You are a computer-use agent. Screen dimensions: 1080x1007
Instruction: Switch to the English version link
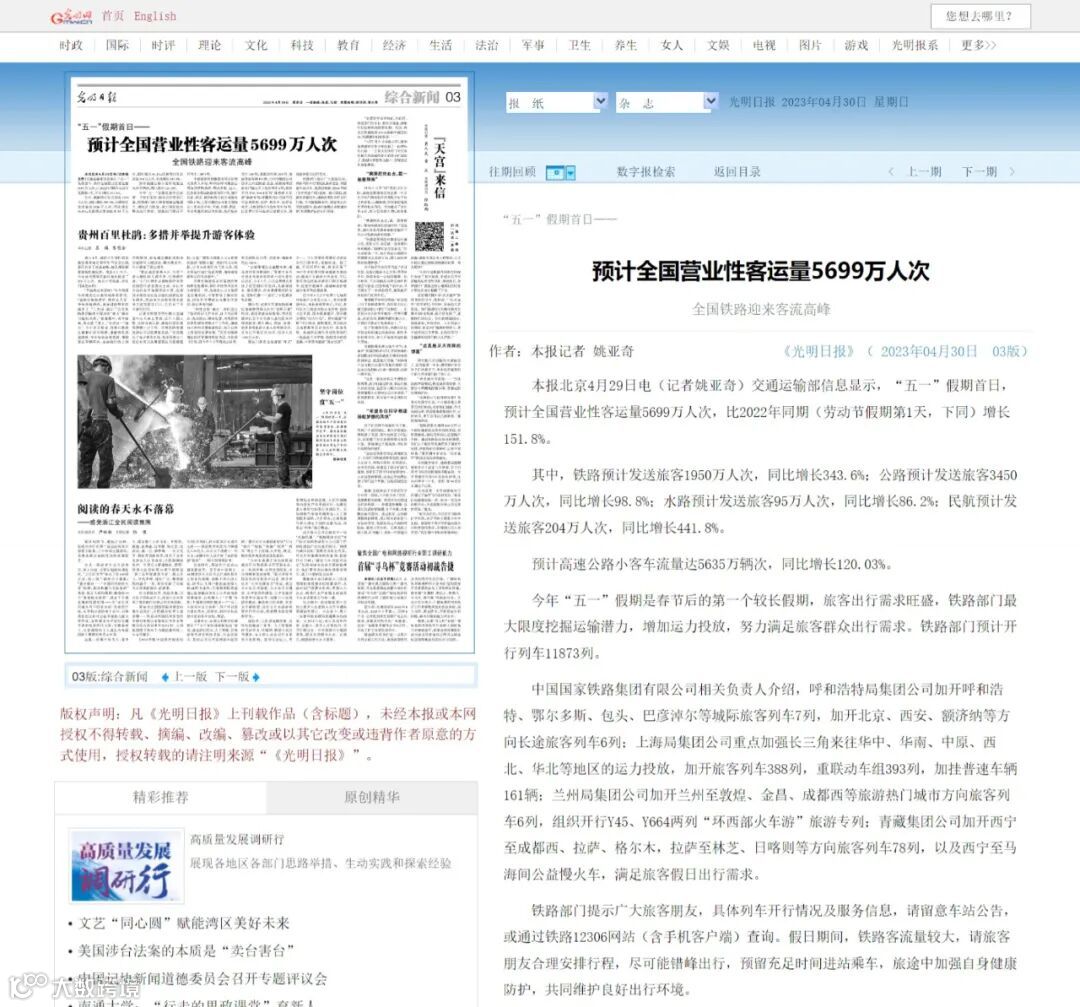(x=155, y=16)
